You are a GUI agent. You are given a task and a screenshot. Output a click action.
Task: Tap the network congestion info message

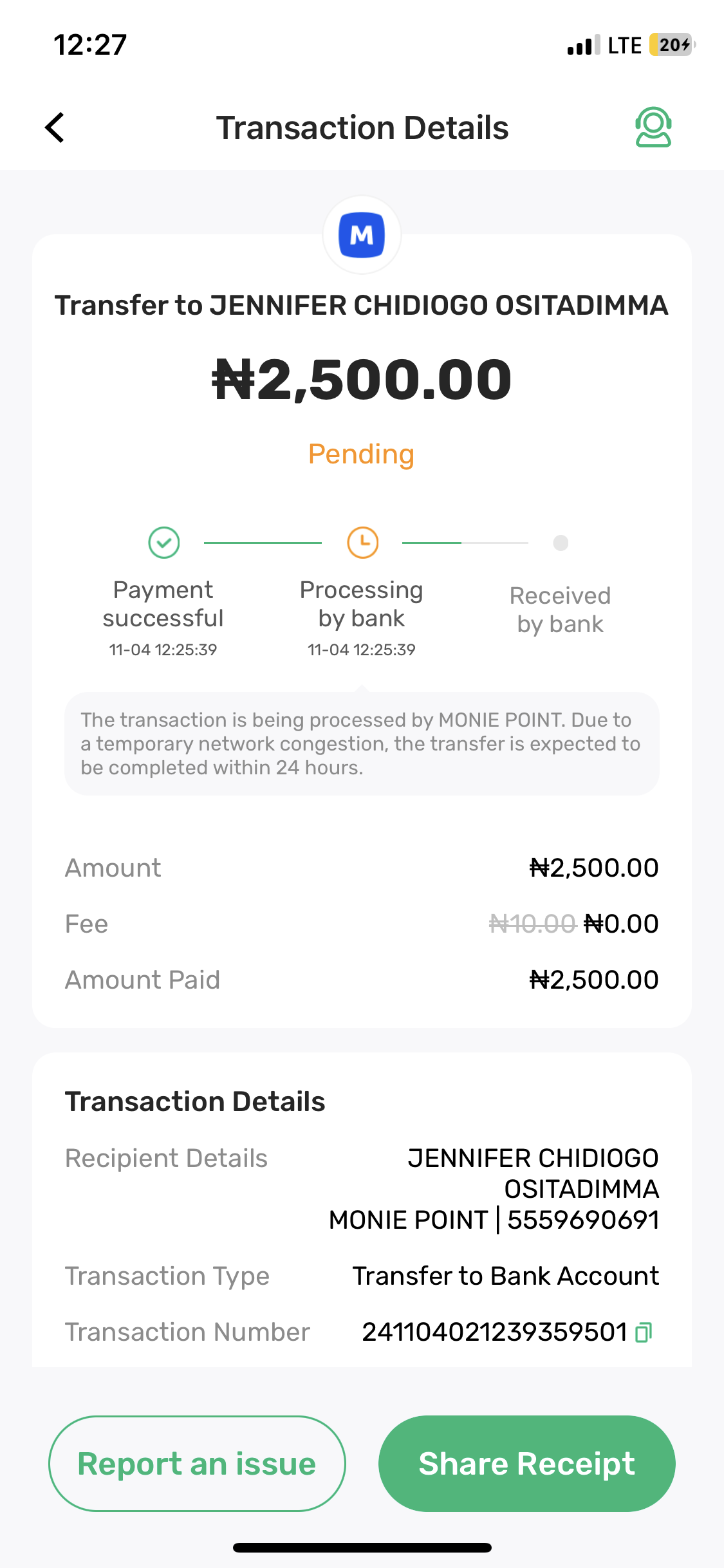pyautogui.click(x=361, y=743)
